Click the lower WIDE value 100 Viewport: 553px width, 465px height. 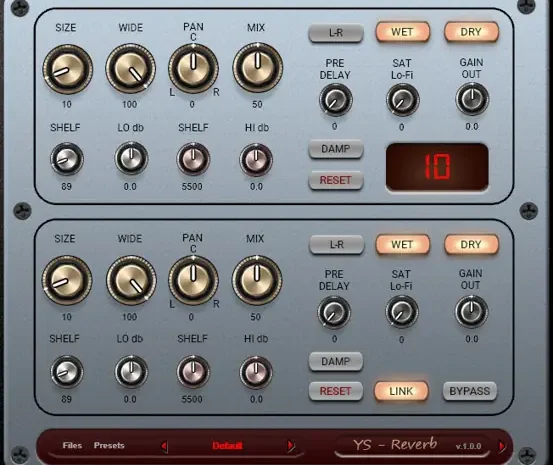click(x=129, y=317)
